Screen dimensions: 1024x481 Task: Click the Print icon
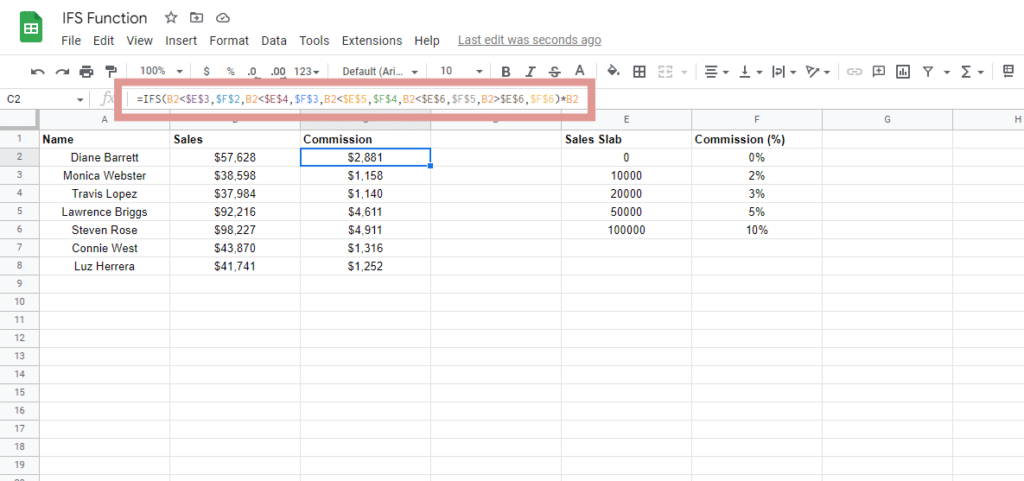click(86, 71)
